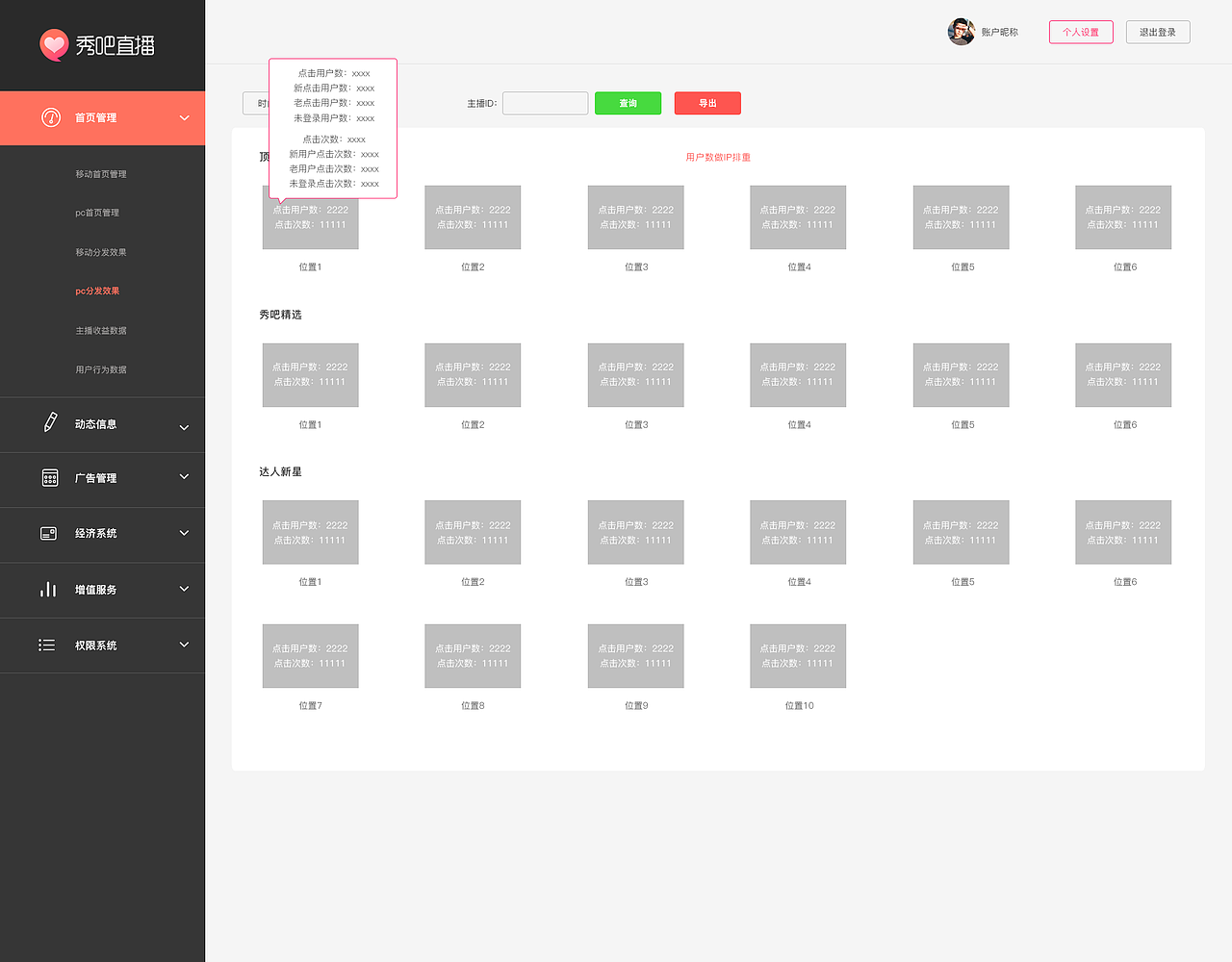Select 达人新星 位置9 thumbnail
This screenshot has height=962, width=1232.
point(636,656)
